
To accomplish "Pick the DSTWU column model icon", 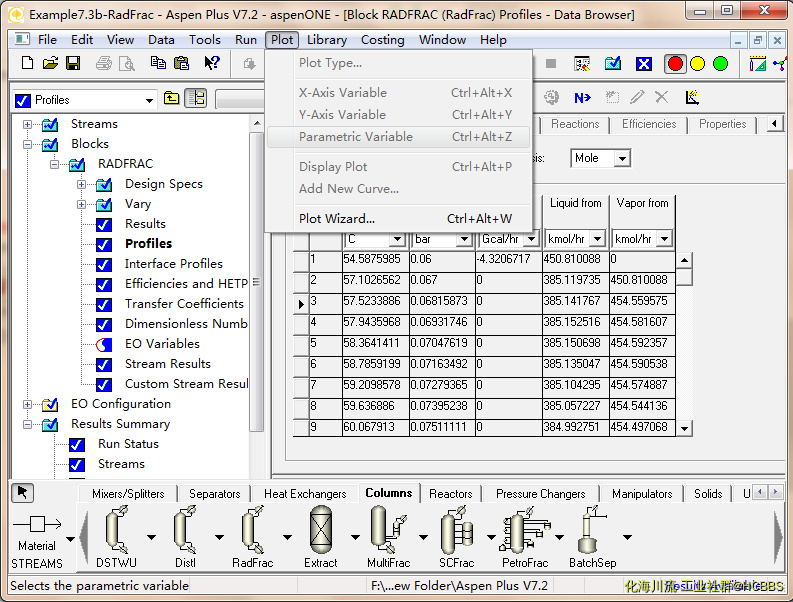I will tap(116, 531).
